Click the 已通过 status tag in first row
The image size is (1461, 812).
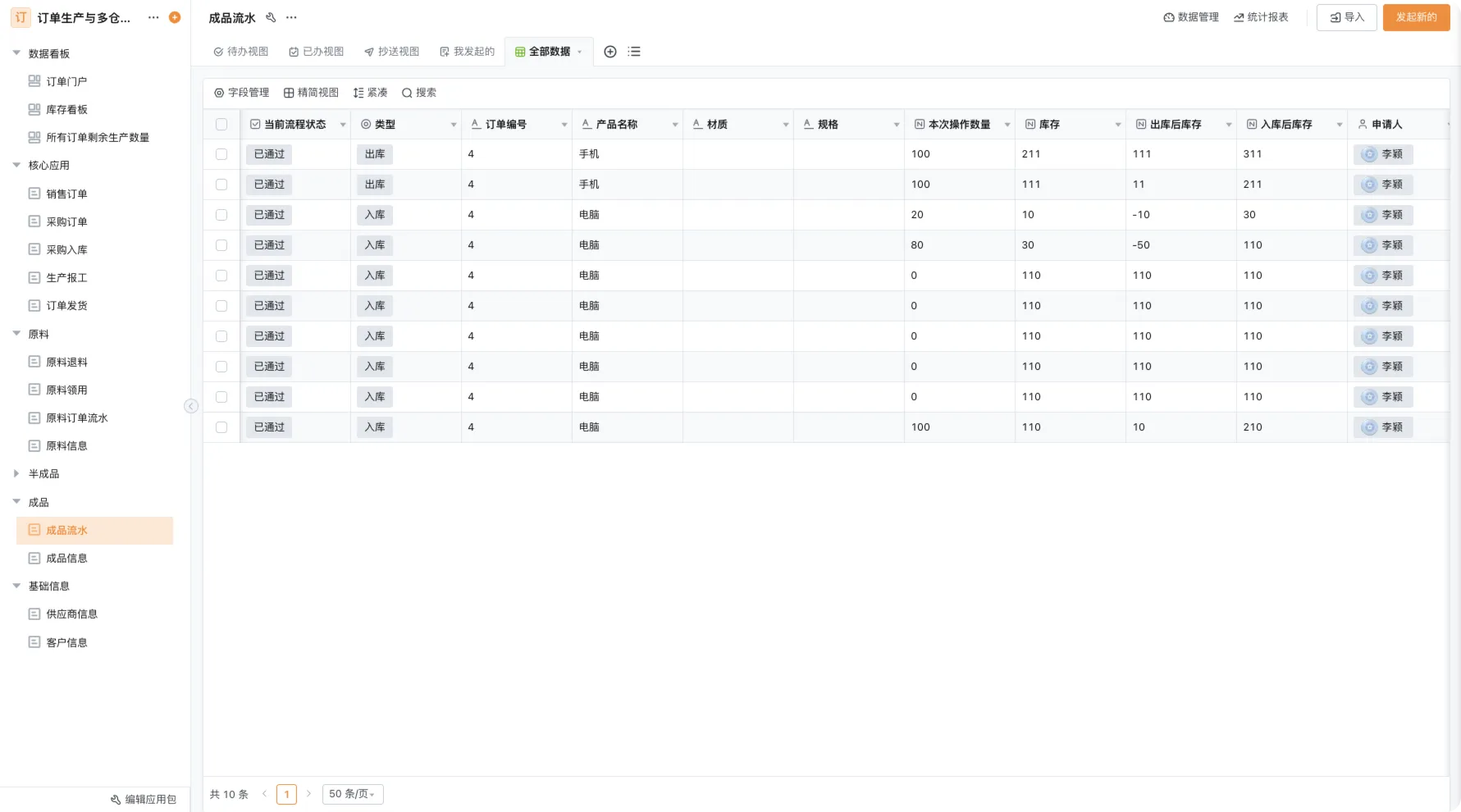click(x=269, y=154)
